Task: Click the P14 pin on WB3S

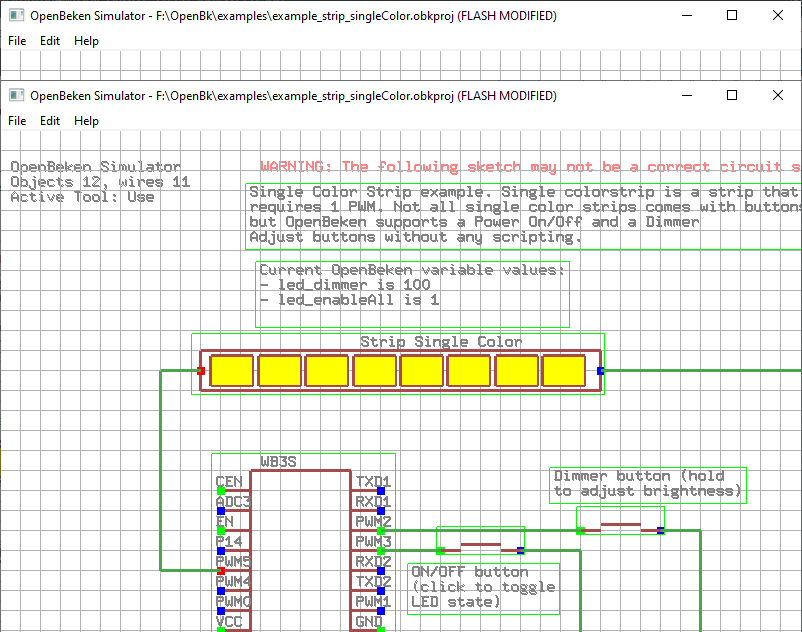Action: click(x=221, y=551)
